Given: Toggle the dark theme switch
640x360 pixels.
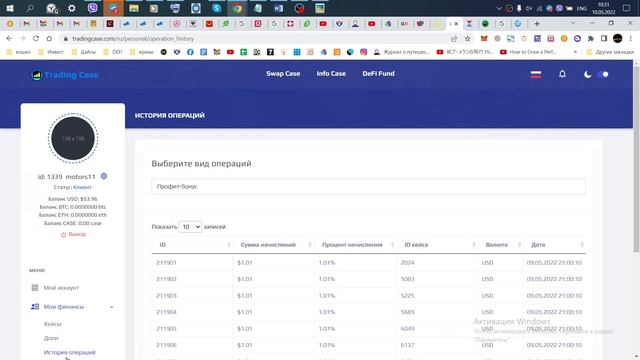Looking at the screenshot, I should [603, 74].
